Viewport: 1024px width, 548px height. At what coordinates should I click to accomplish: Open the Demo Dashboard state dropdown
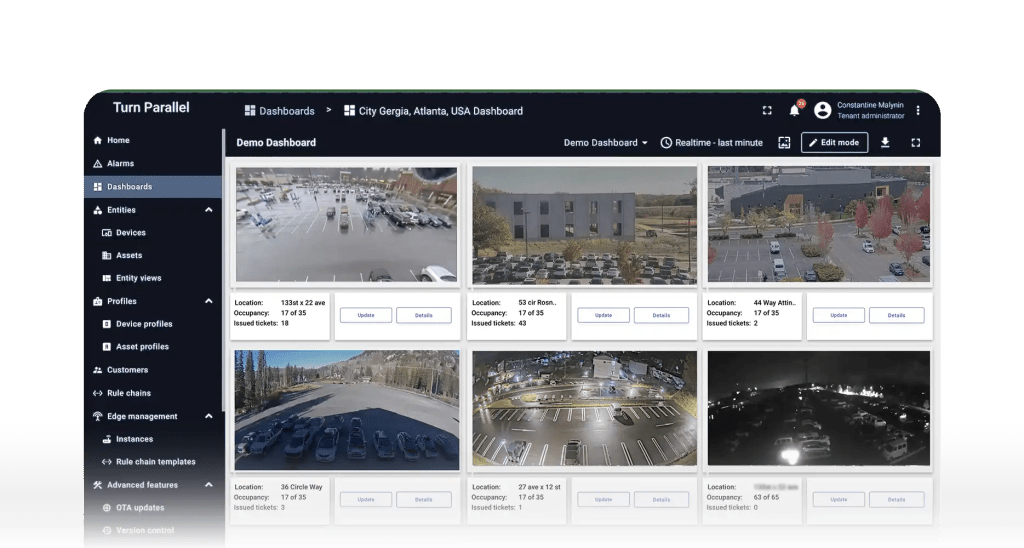click(x=605, y=142)
